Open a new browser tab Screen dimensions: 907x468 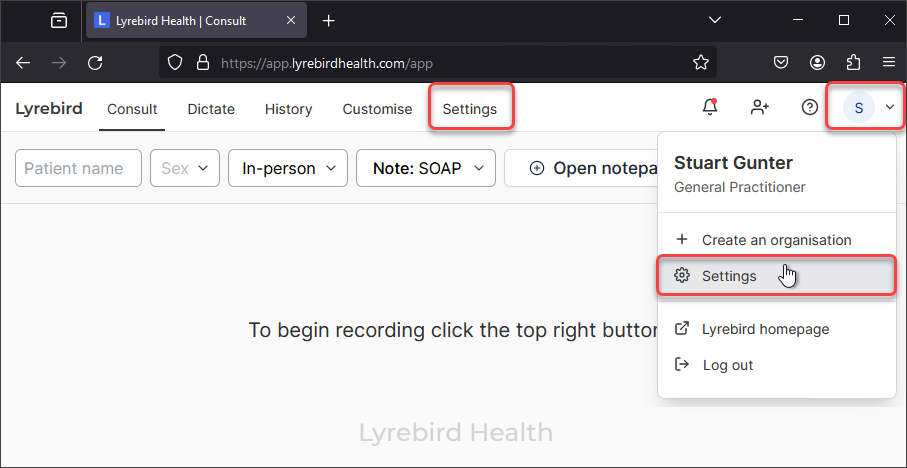tap(329, 21)
